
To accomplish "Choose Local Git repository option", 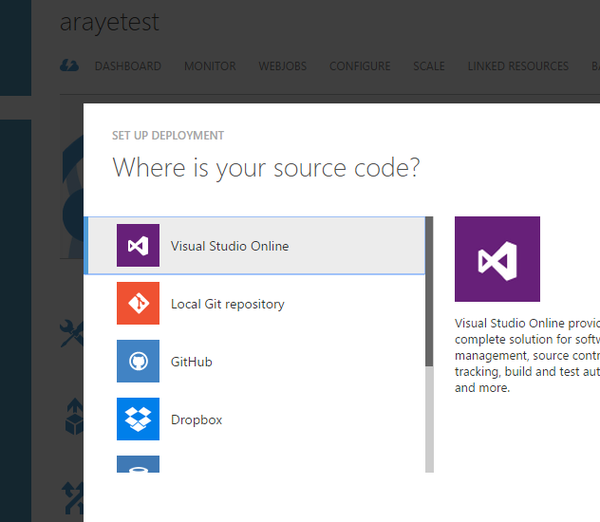I will pyautogui.click(x=254, y=303).
